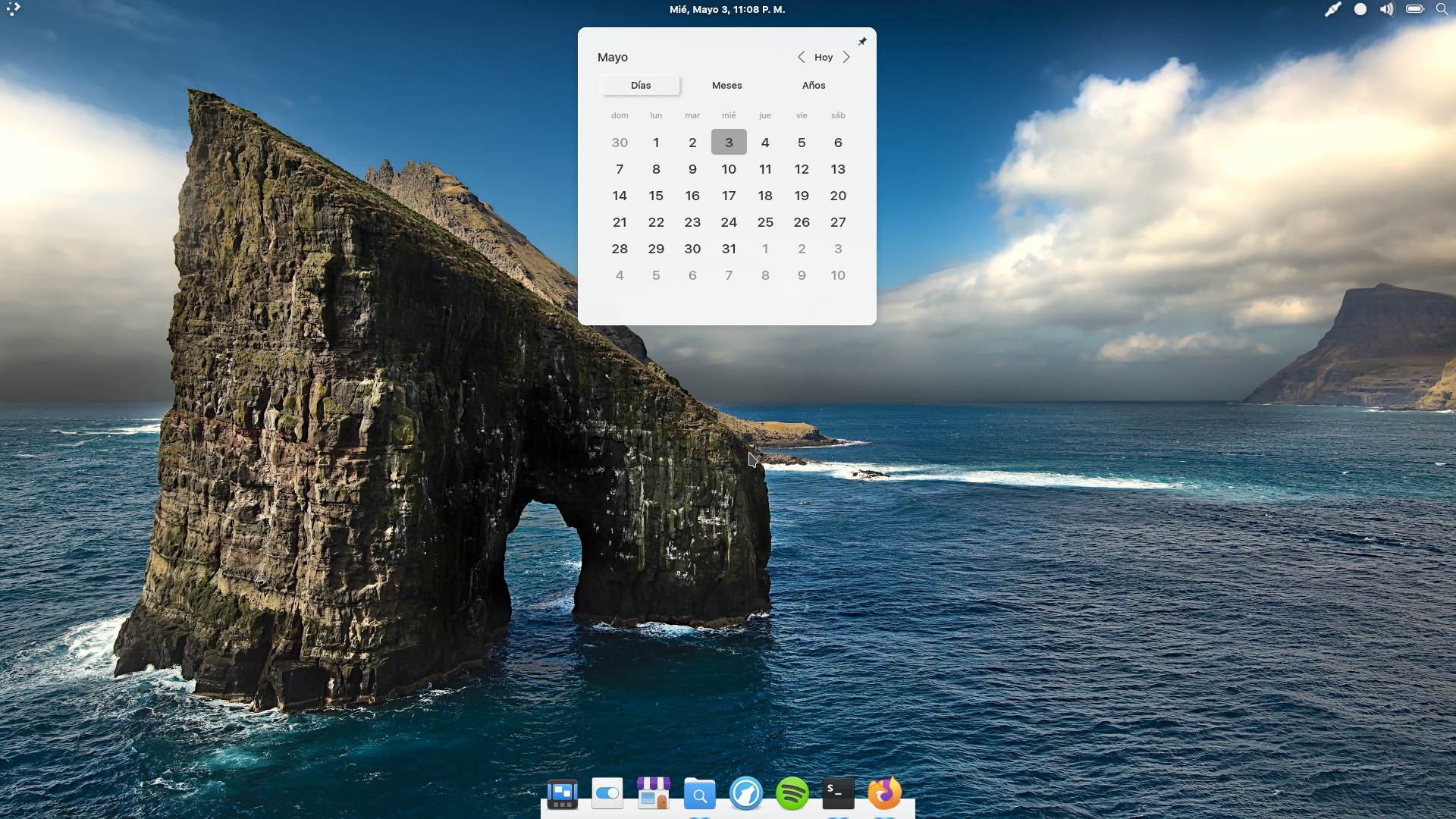1456x819 pixels.
Task: Select May 30 in the fifth row
Action: pos(692,249)
